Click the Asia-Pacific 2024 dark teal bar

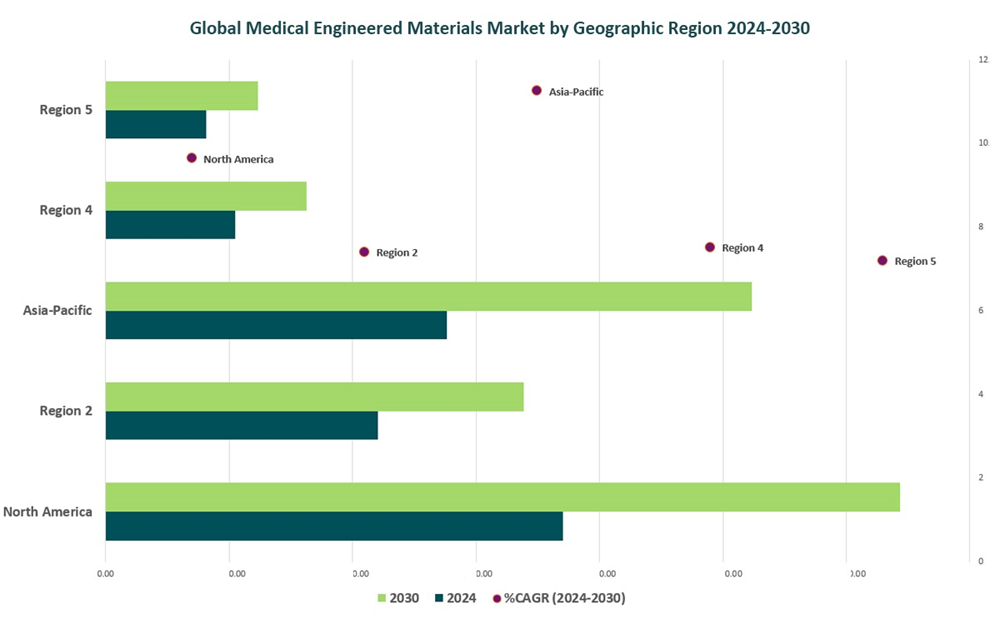[276, 325]
